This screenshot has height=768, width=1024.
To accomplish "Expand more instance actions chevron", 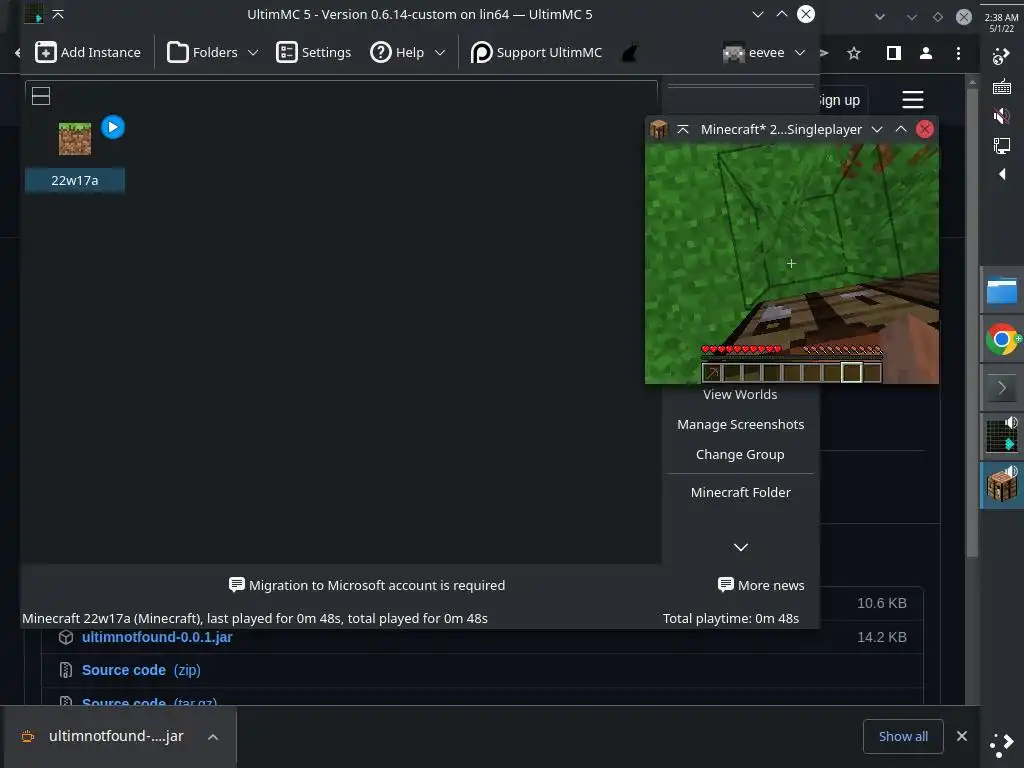I will pos(741,547).
